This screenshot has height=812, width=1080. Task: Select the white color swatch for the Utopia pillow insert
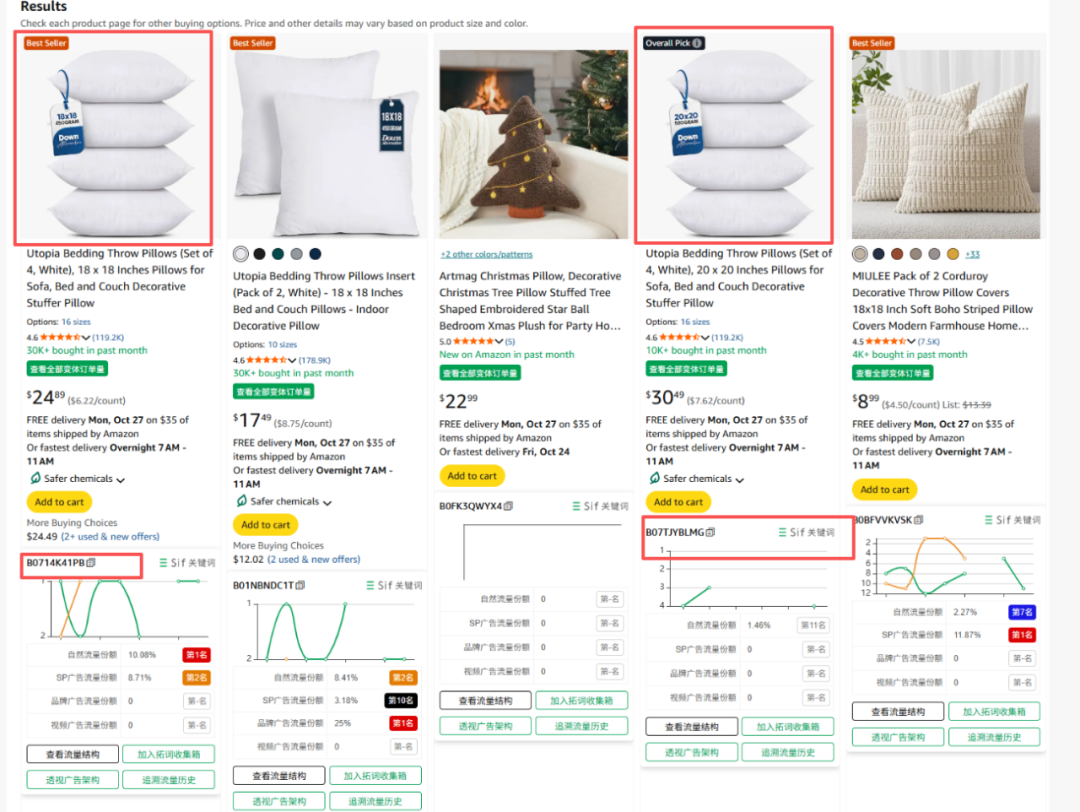coord(240,254)
